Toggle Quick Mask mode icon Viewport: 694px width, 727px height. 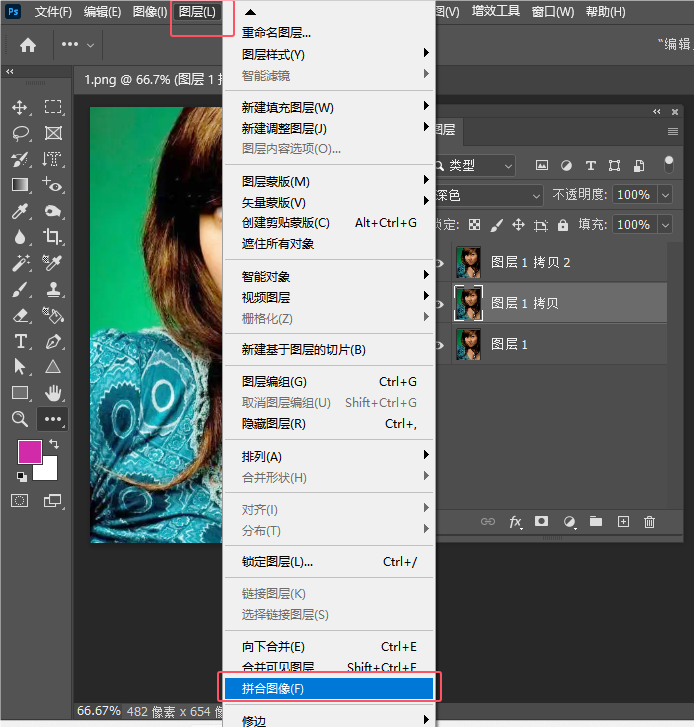(19, 501)
